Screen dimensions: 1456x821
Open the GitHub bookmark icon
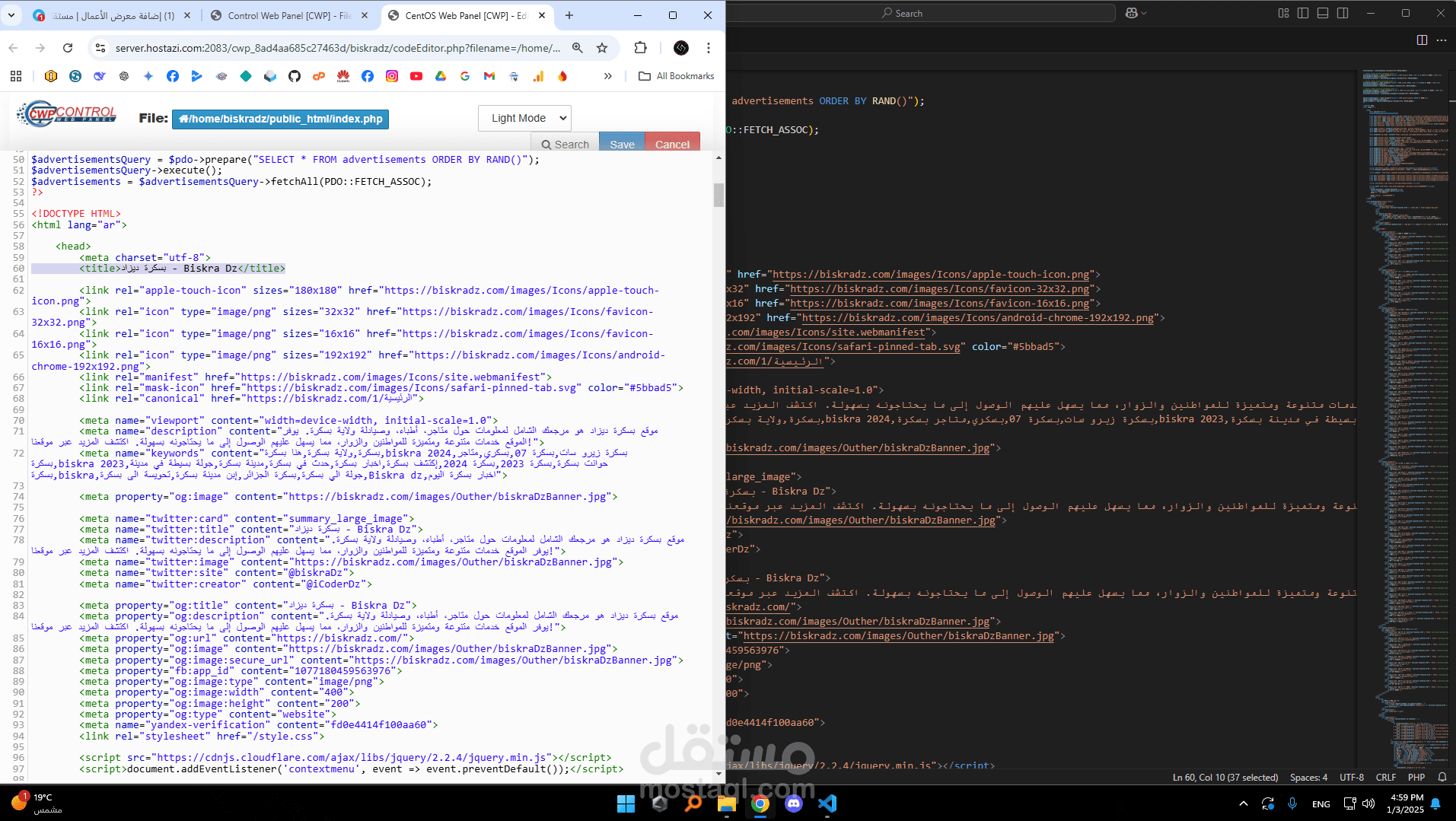295,76
